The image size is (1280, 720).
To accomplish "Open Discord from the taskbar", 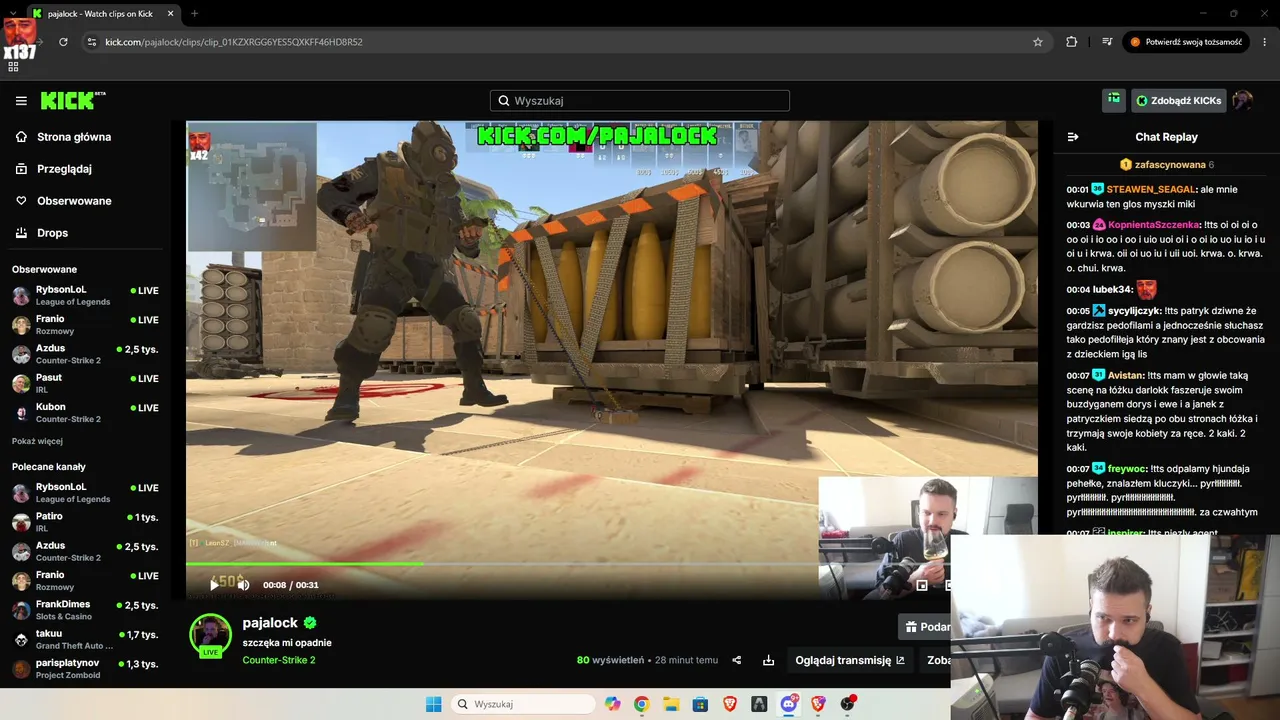I will [789, 704].
